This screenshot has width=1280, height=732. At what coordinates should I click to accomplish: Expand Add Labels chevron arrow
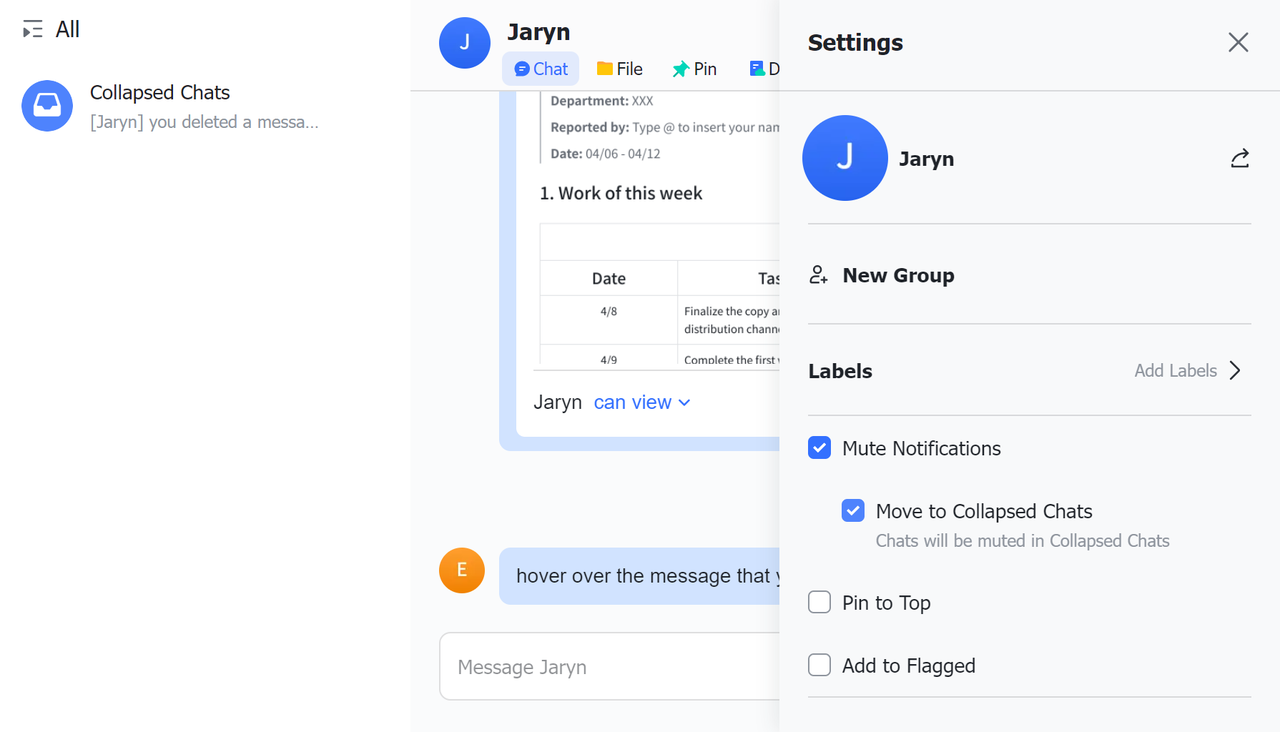(1235, 371)
